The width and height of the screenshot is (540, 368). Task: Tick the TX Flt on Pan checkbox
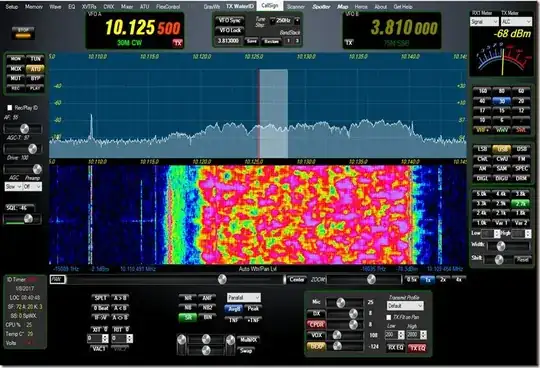click(389, 317)
